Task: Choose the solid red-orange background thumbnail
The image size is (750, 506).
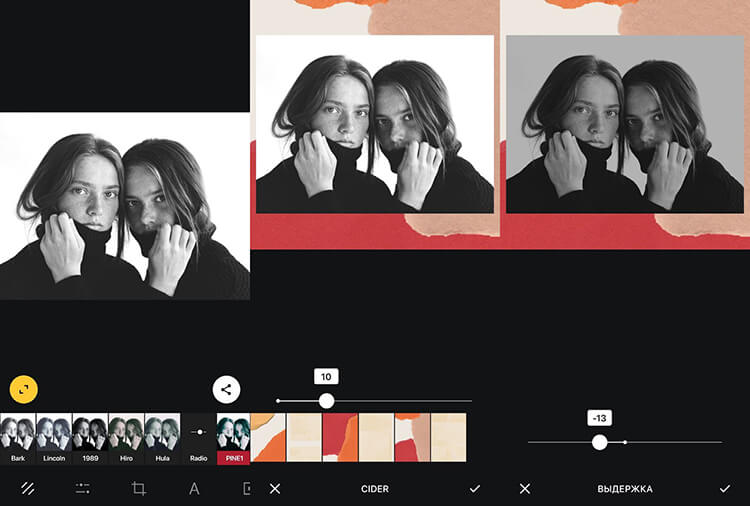Action: tap(340, 438)
